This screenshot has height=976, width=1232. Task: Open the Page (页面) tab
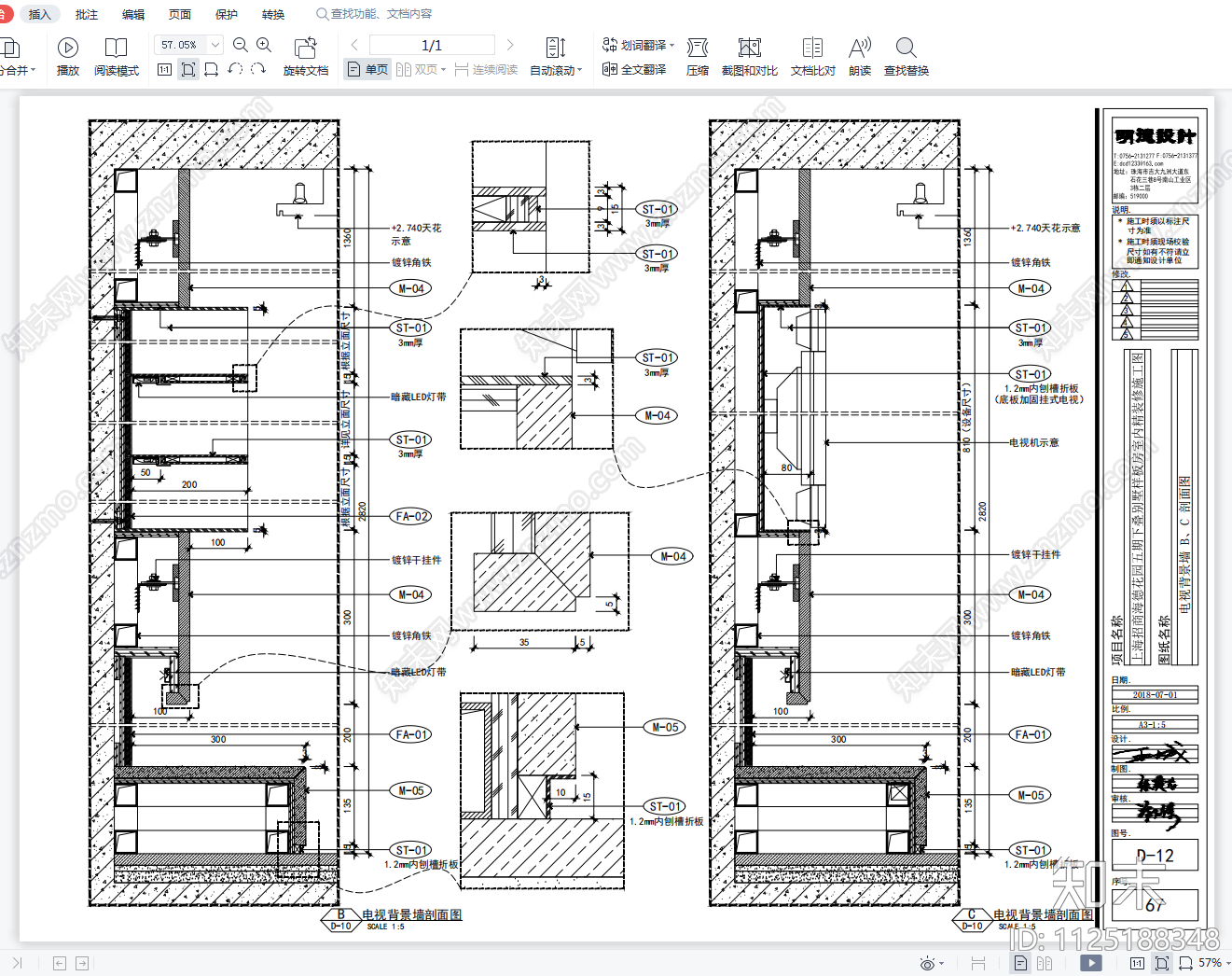180,14
